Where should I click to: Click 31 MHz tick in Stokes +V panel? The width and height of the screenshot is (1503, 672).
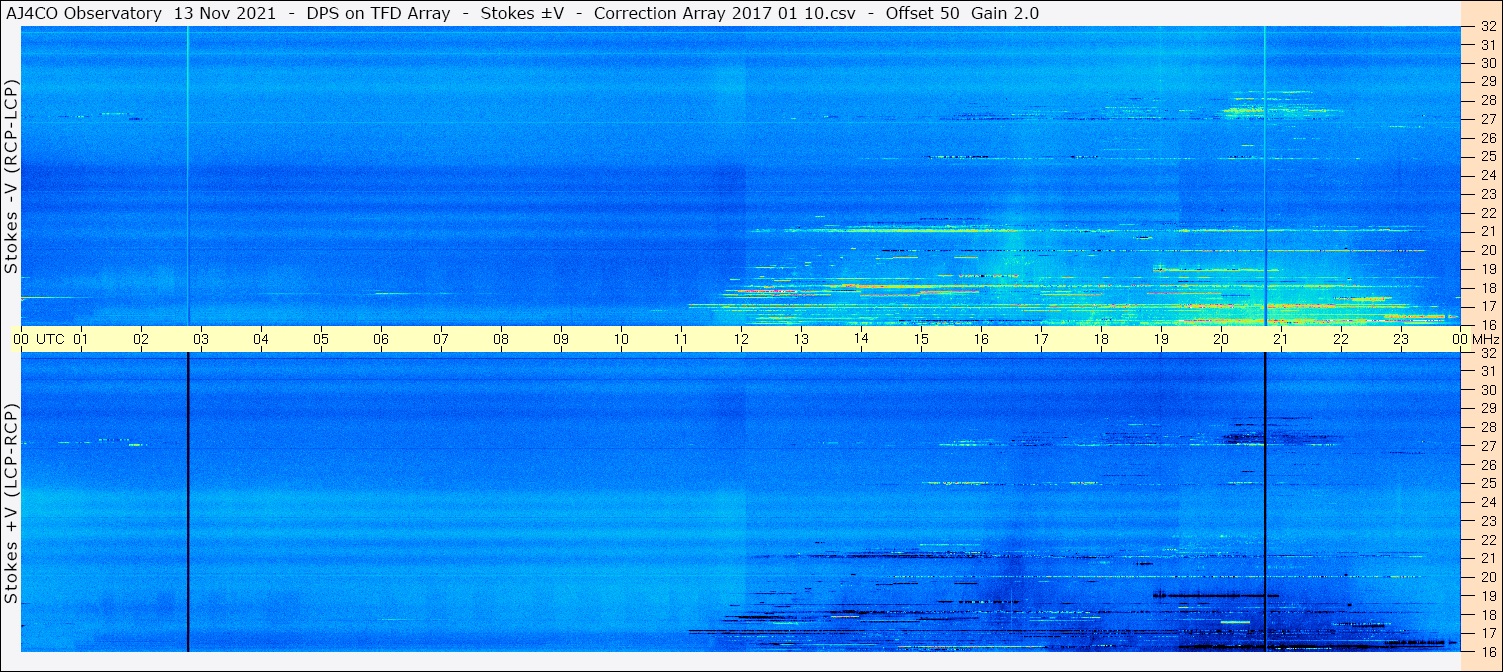point(1487,371)
